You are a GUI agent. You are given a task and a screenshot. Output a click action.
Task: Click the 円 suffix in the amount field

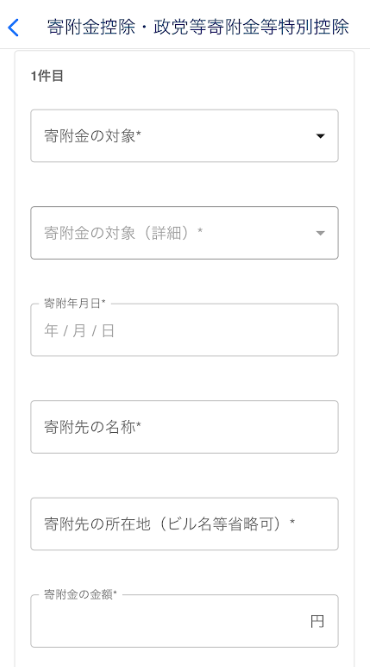317,621
